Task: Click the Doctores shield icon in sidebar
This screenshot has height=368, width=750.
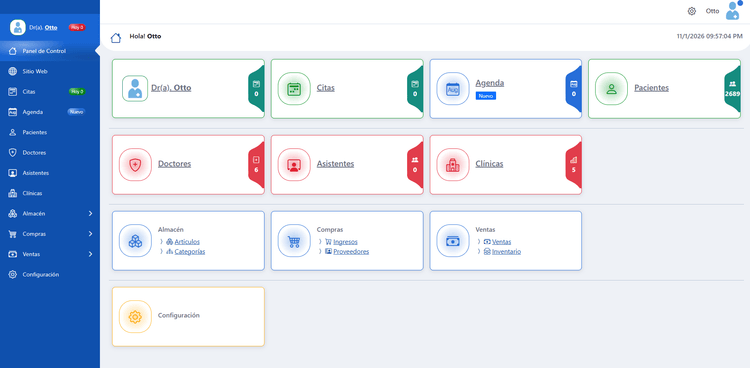Action: 13,153
